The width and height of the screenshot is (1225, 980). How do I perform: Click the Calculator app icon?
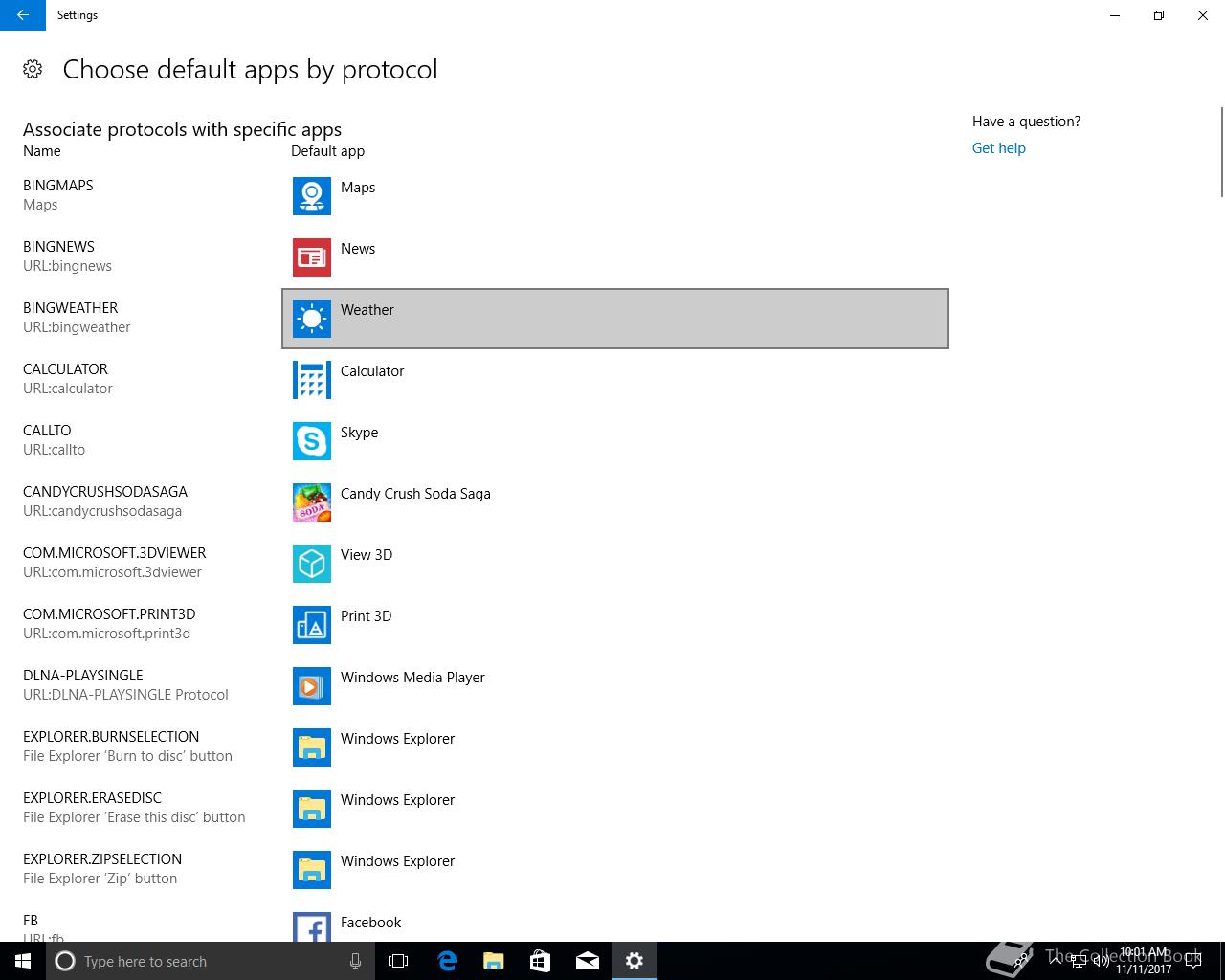pos(312,380)
